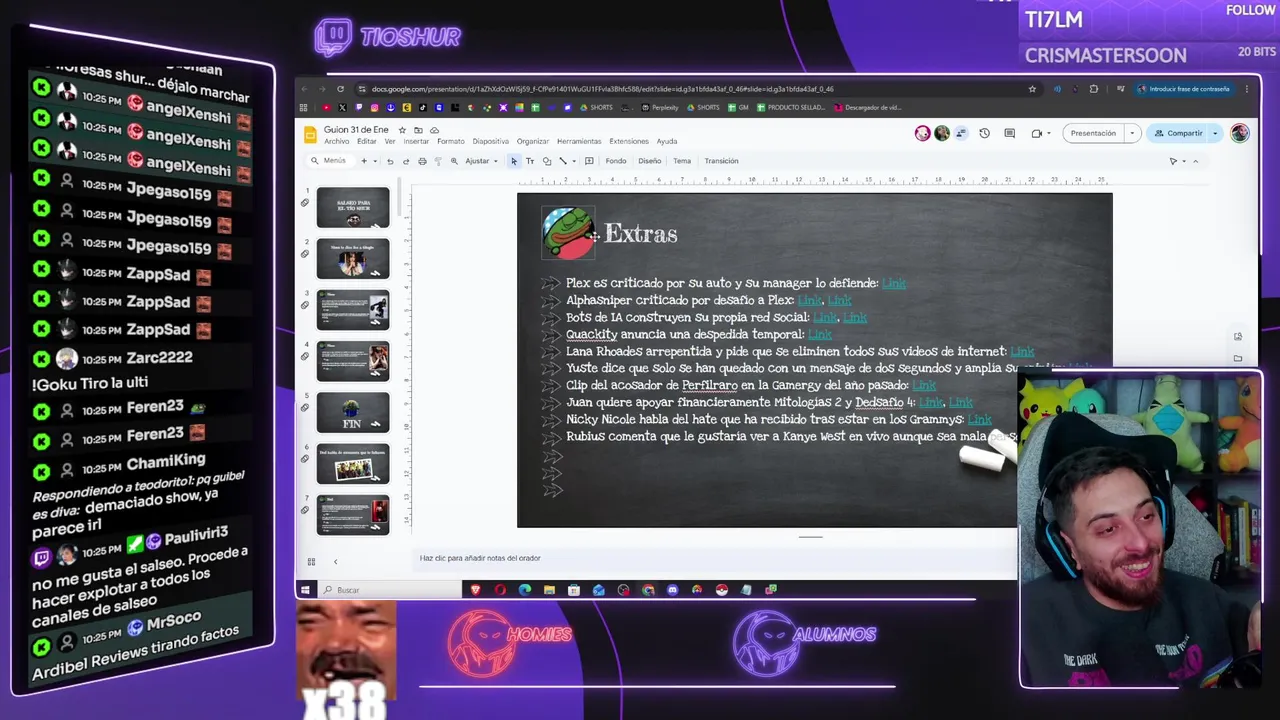This screenshot has height=720, width=1280.
Task: Add a new slide with plus button
Action: click(x=364, y=161)
